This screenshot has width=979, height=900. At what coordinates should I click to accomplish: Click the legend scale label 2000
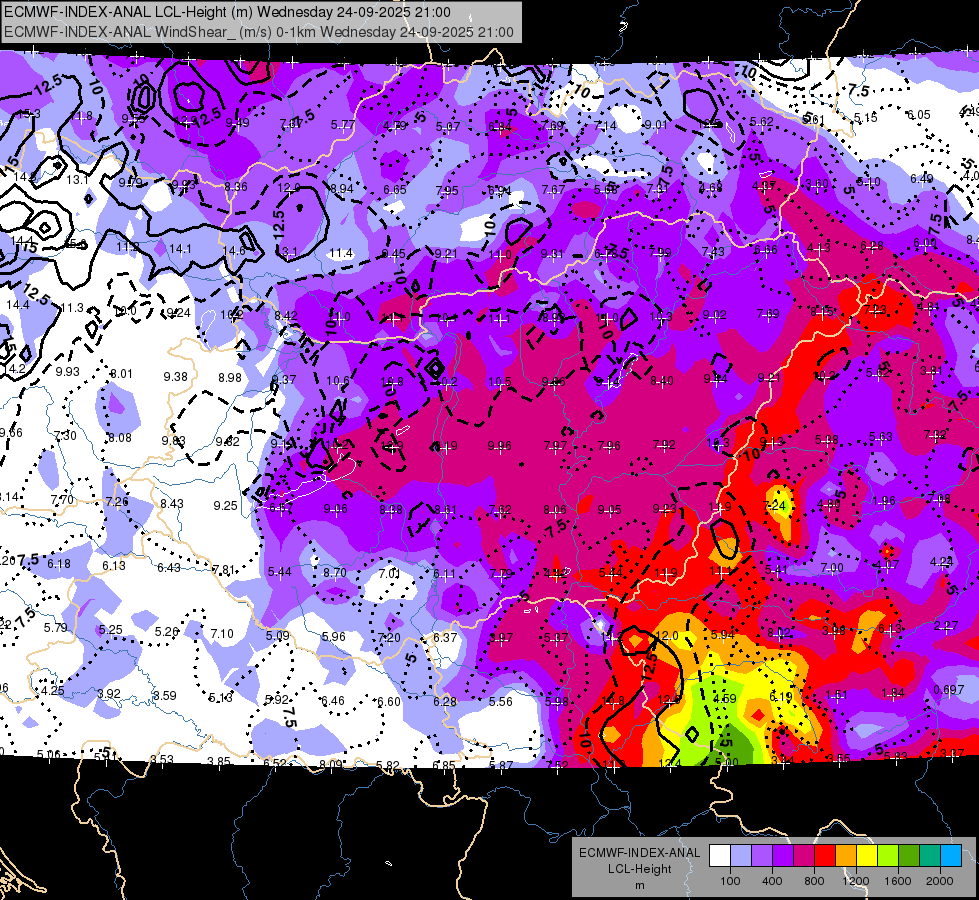tap(940, 881)
